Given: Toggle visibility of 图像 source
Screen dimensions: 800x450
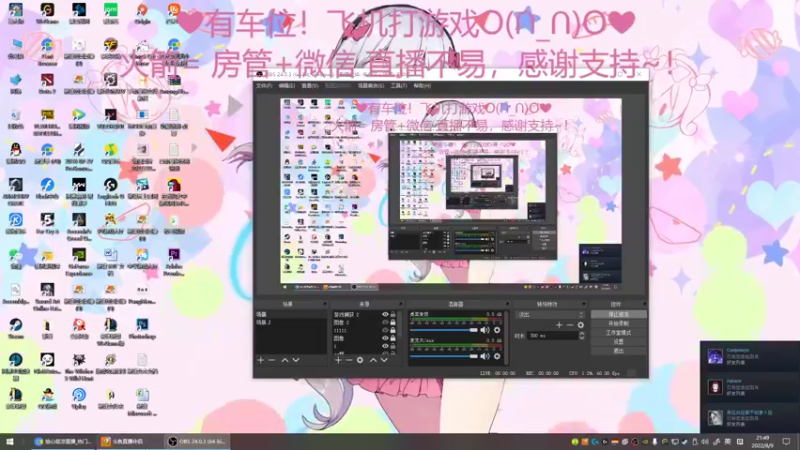Looking at the screenshot, I should tap(385, 338).
